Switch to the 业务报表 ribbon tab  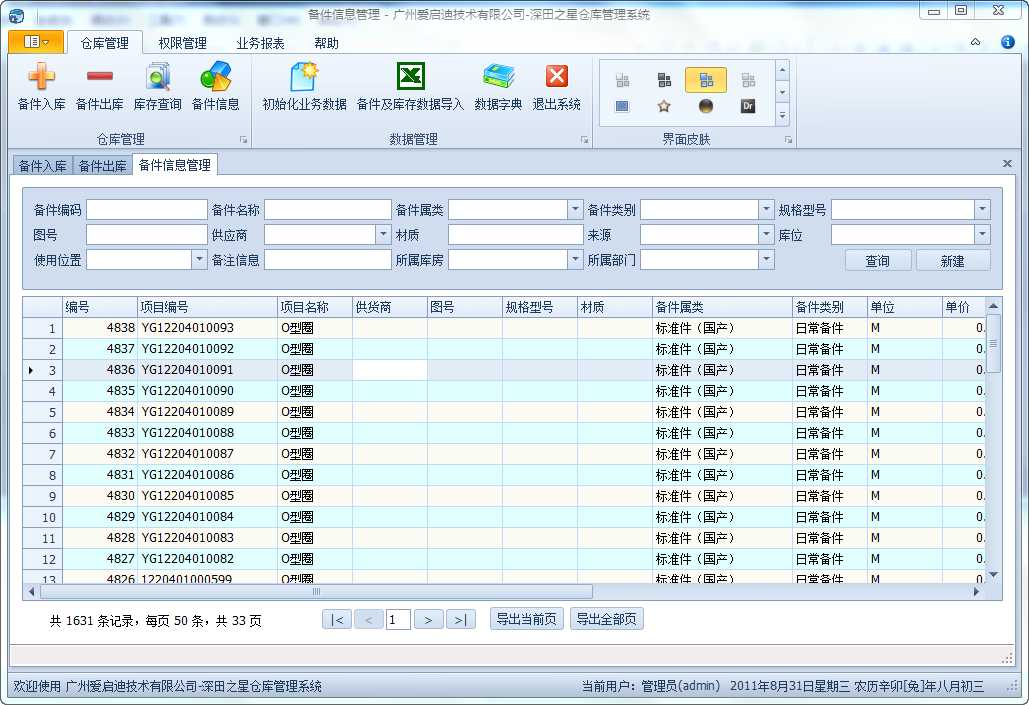click(261, 43)
